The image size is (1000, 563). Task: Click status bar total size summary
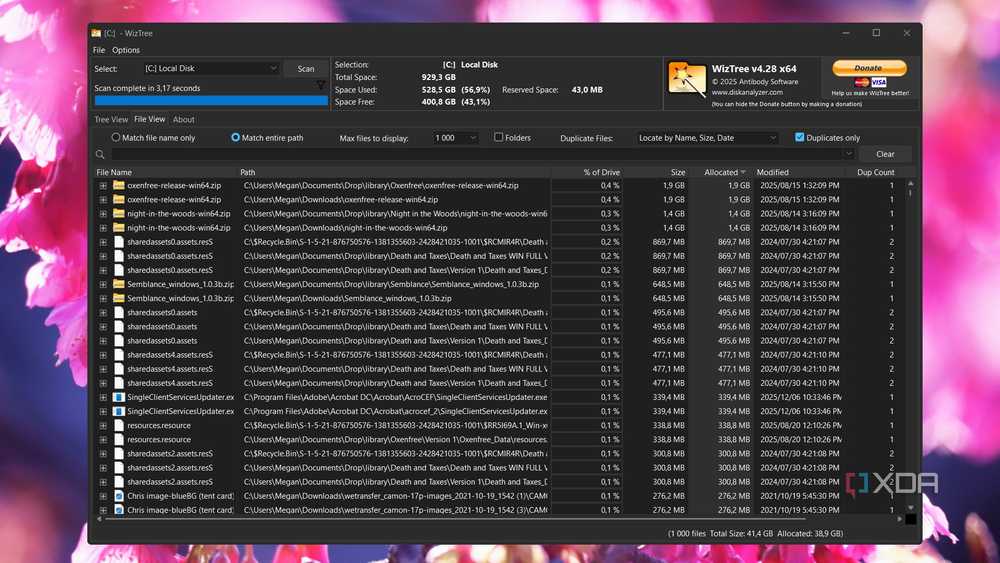click(755, 533)
